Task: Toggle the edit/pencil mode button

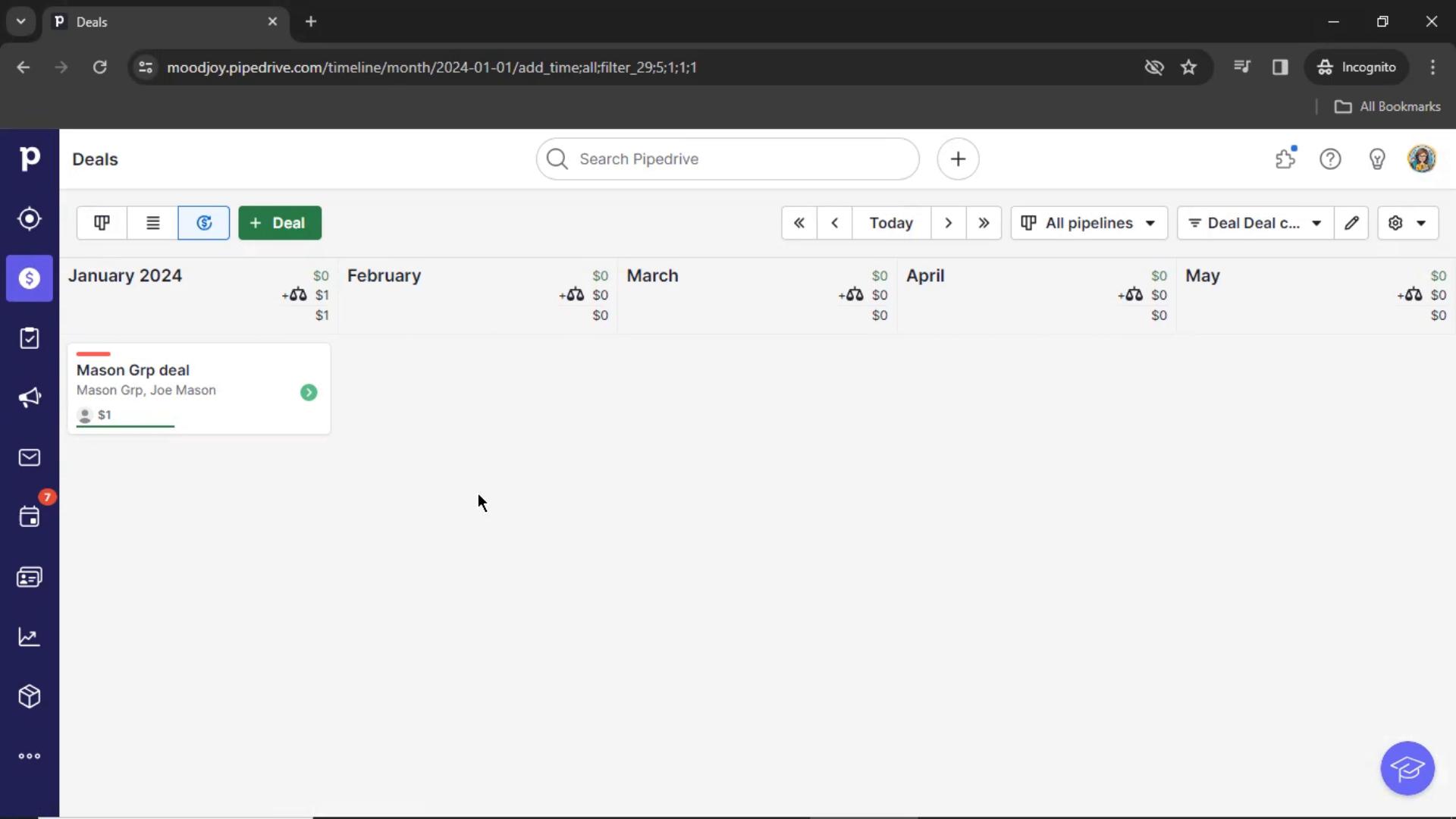Action: tap(1352, 222)
